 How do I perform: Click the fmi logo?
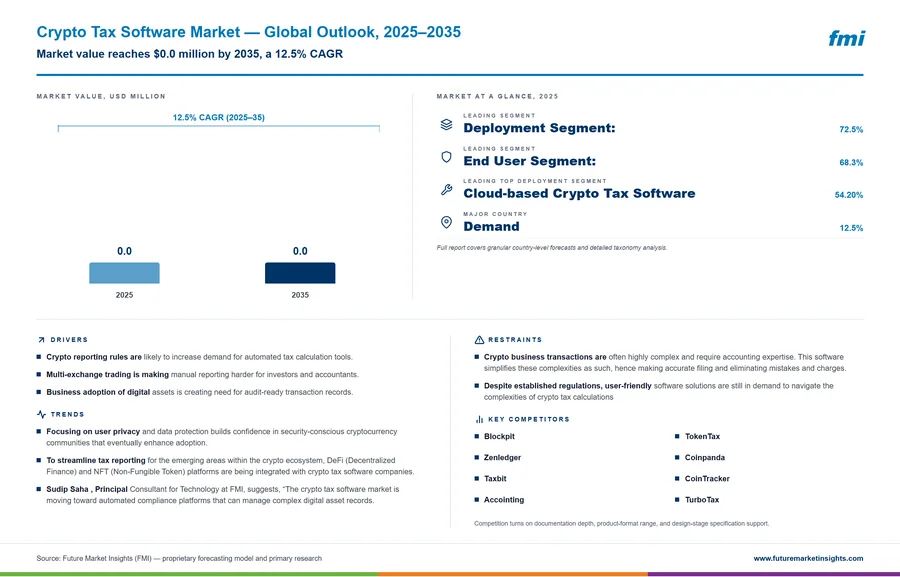pyautogui.click(x=846, y=38)
